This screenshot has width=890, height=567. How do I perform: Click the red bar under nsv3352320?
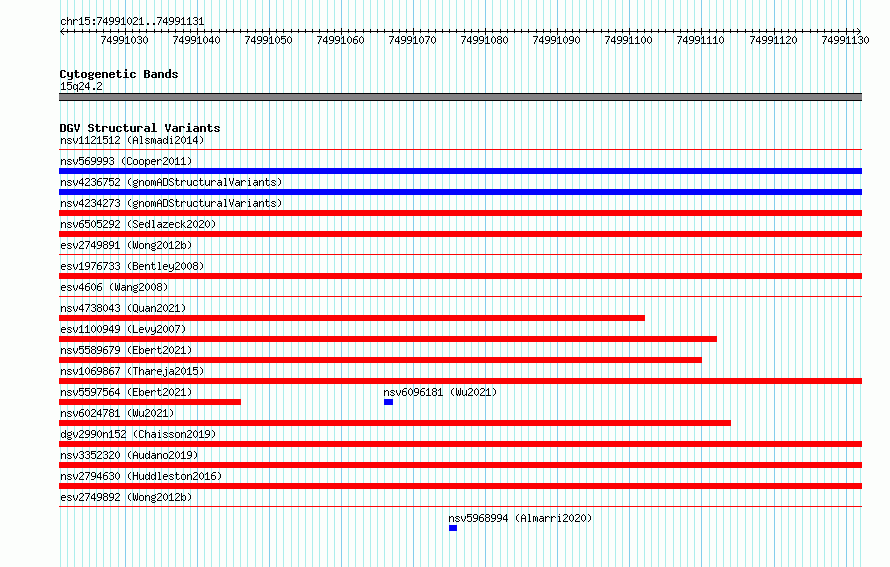pos(460,465)
